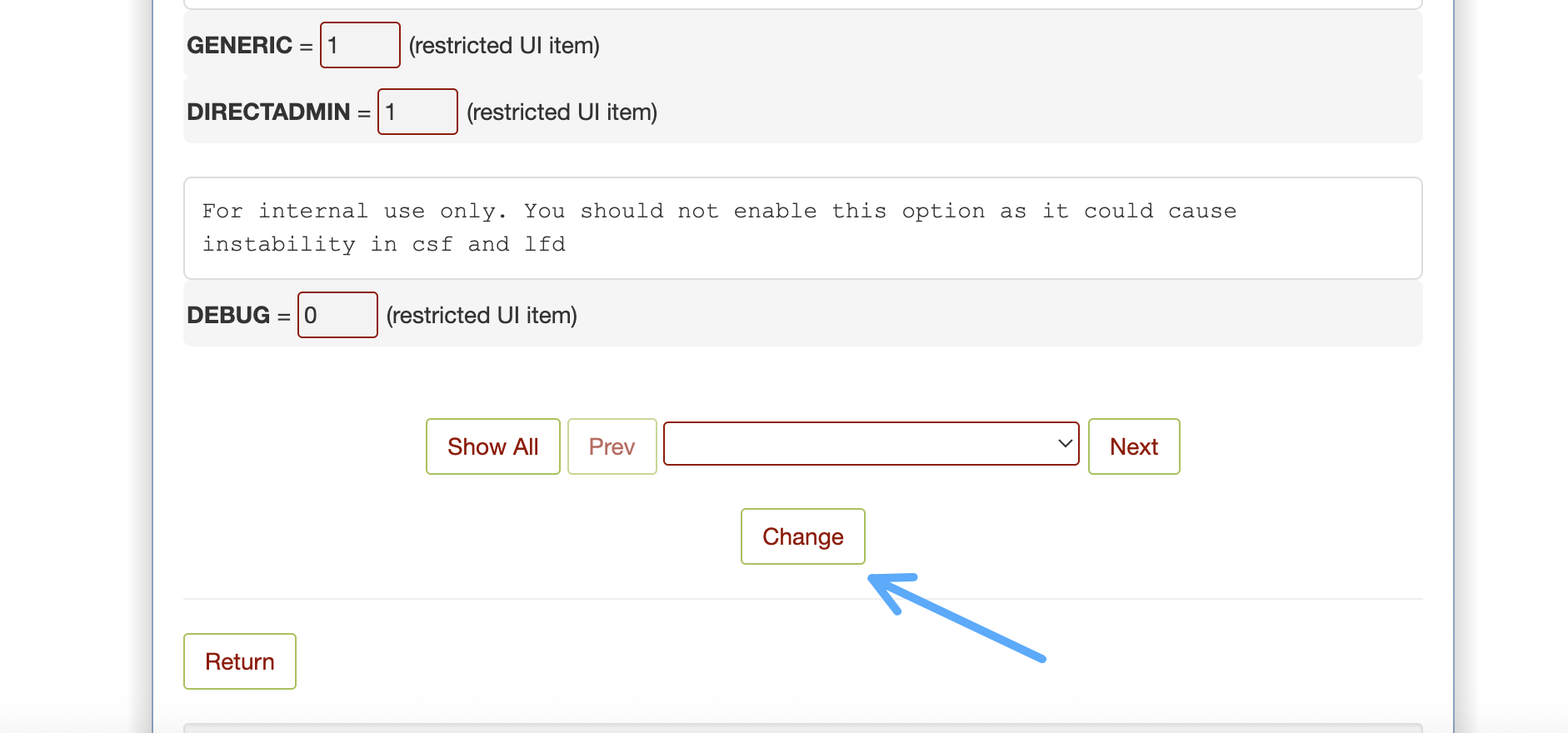The height and width of the screenshot is (733, 1568).
Task: Advance with the Next button
Action: (x=1134, y=446)
